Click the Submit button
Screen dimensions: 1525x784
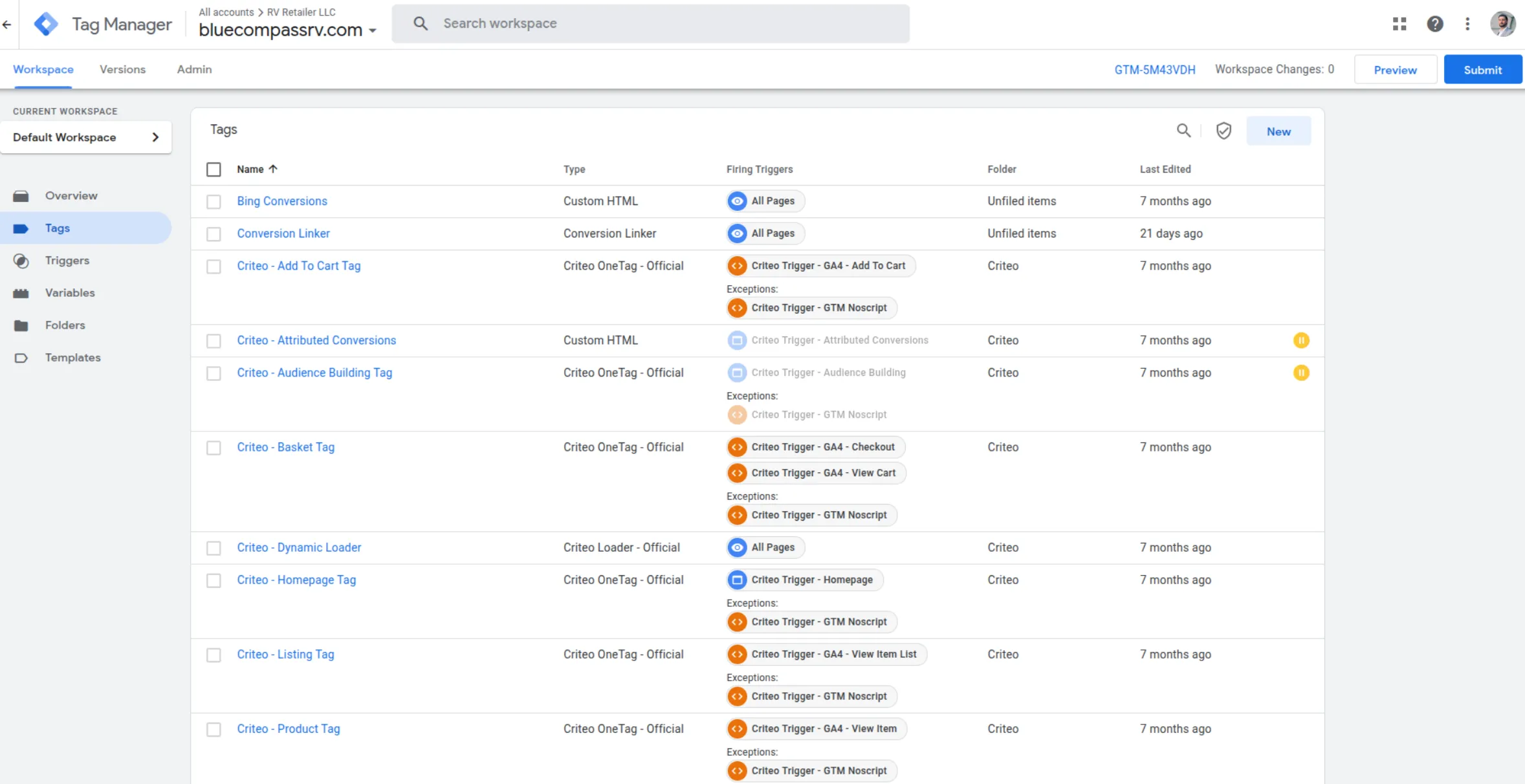tap(1482, 69)
